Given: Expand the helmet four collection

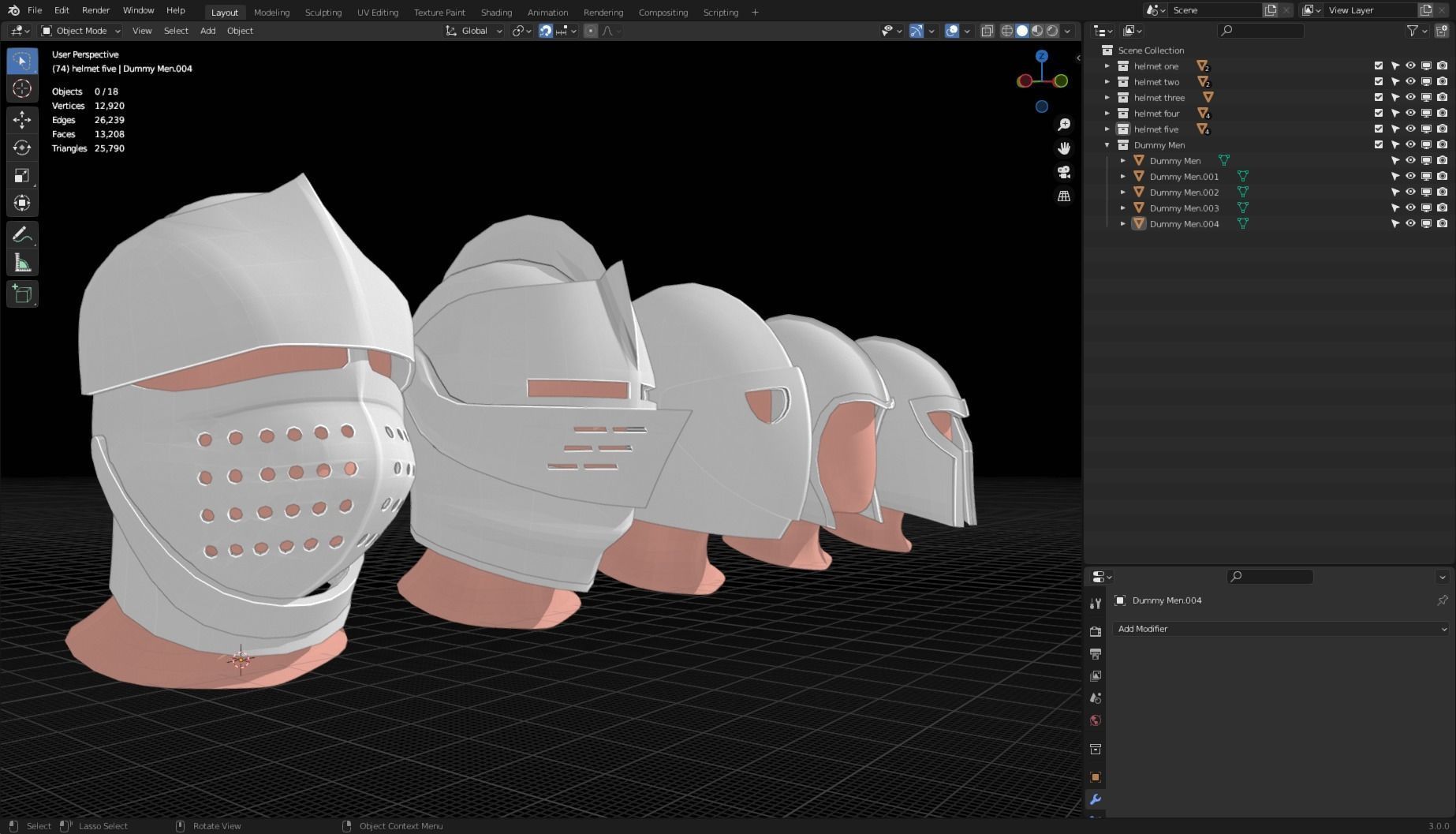Looking at the screenshot, I should 1107,114.
